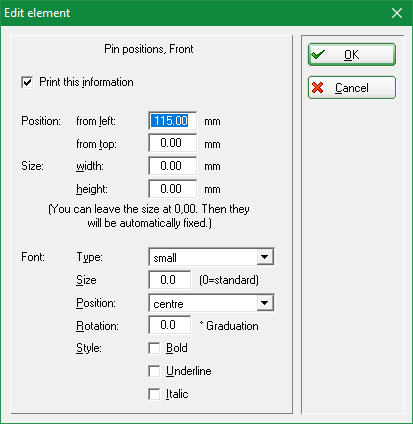Turn on the Italic style checkbox

point(154,394)
